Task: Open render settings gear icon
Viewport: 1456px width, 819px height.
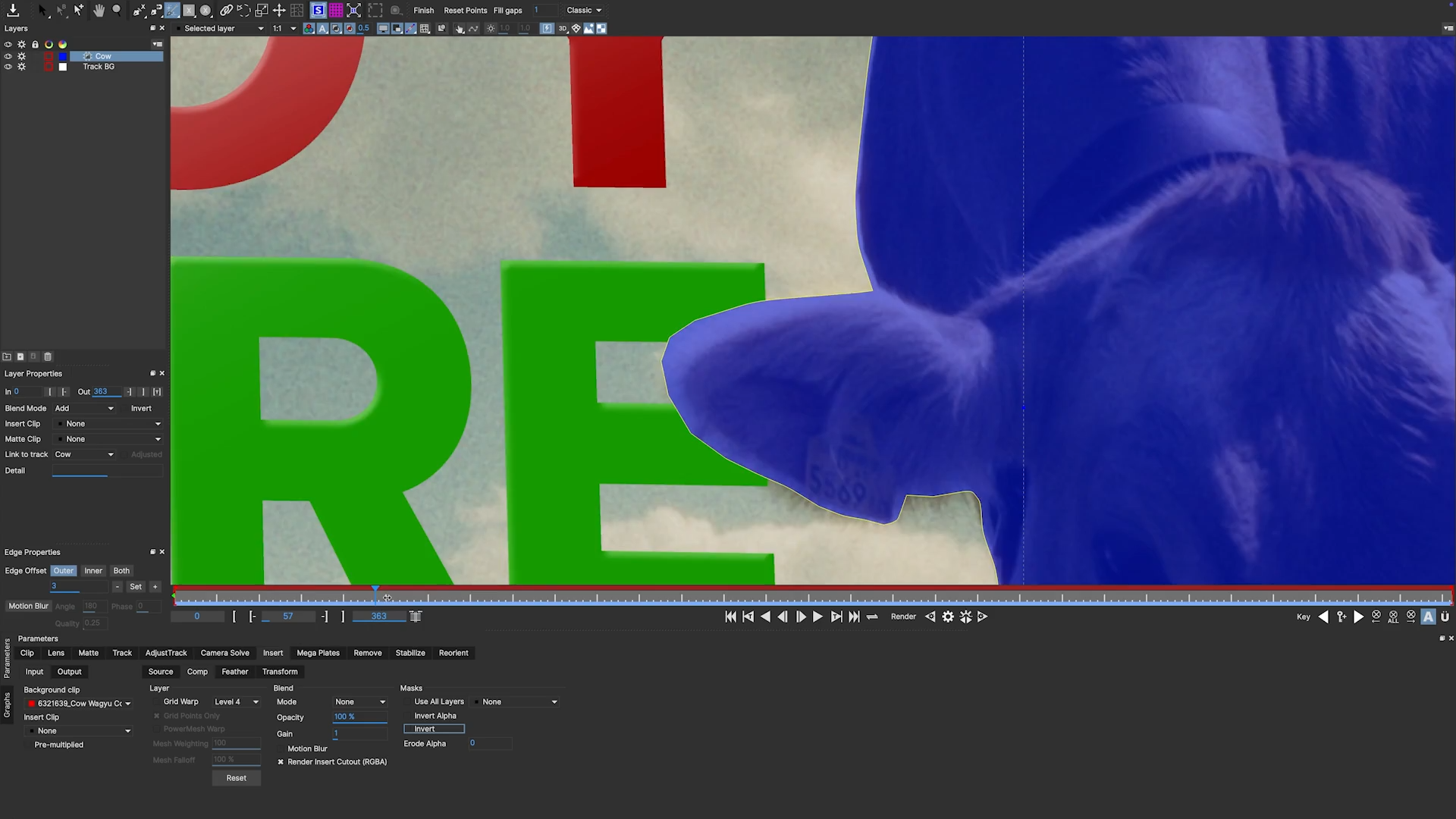Action: click(948, 617)
